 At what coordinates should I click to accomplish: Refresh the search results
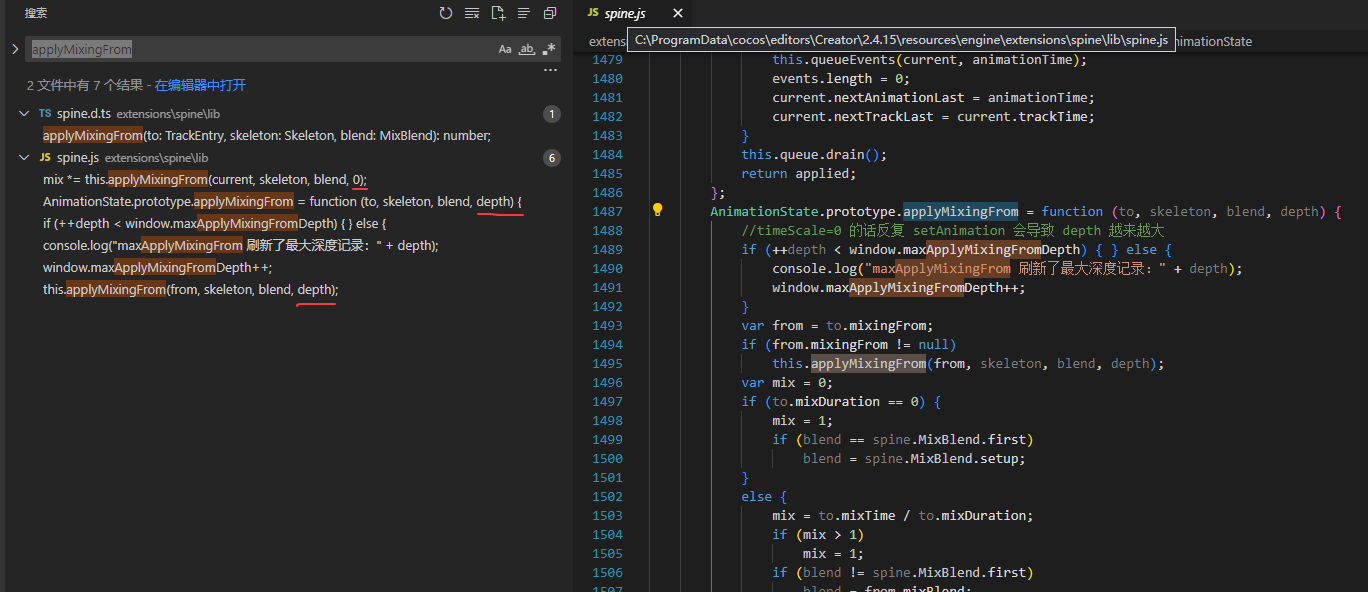click(446, 13)
